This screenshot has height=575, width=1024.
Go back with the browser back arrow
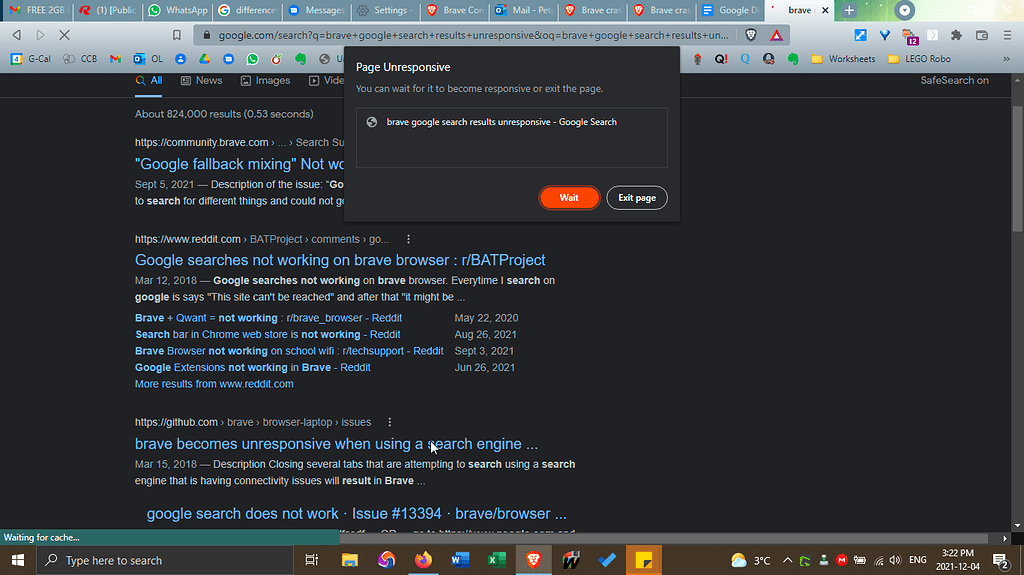point(17,35)
